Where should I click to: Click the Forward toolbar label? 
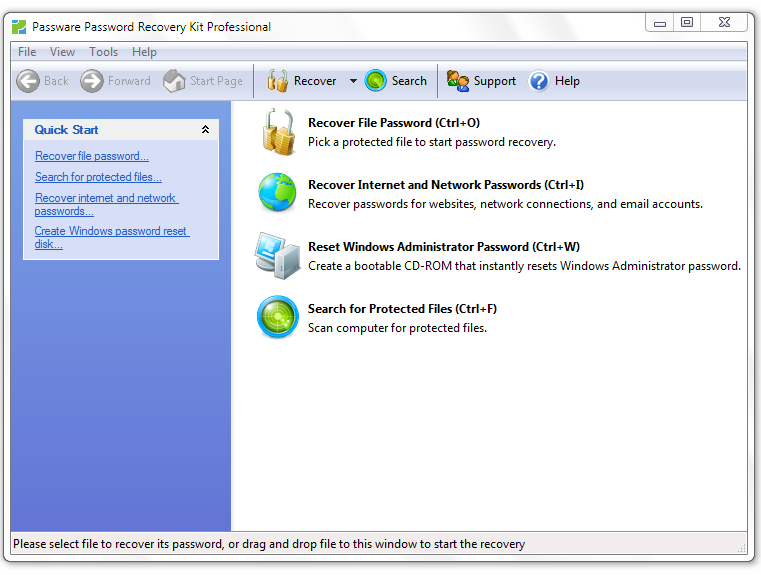click(129, 81)
